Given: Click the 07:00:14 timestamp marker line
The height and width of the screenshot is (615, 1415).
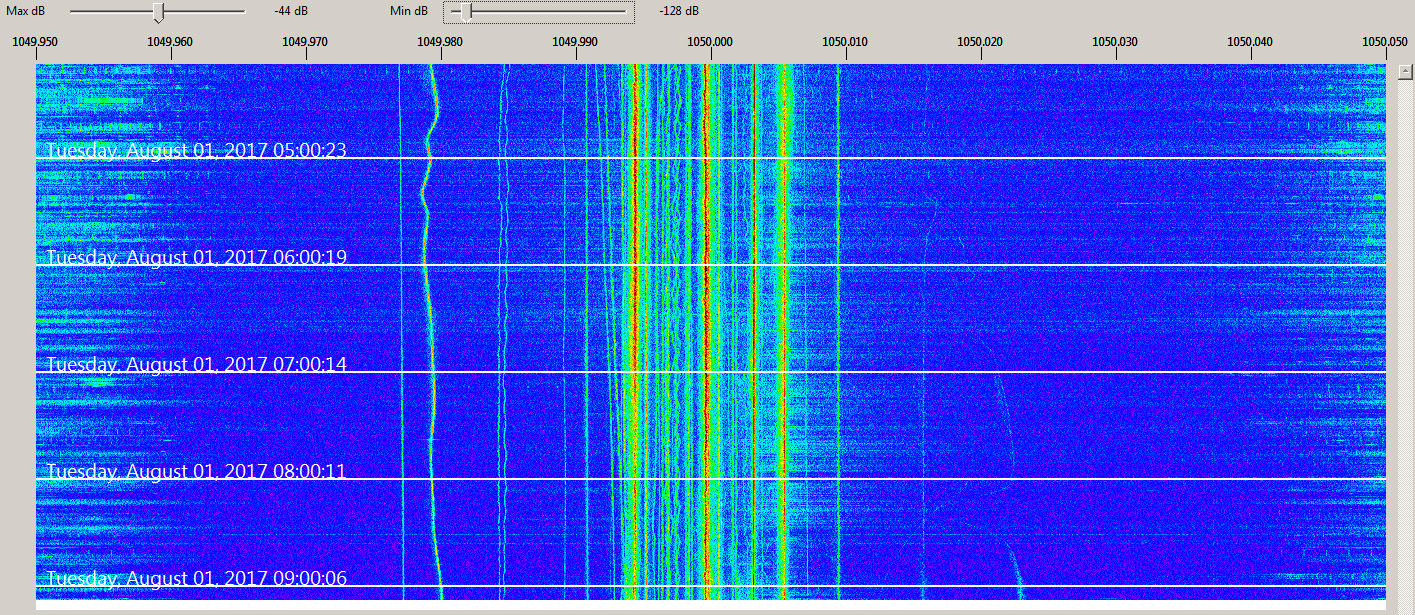Looking at the screenshot, I should click(711, 372).
